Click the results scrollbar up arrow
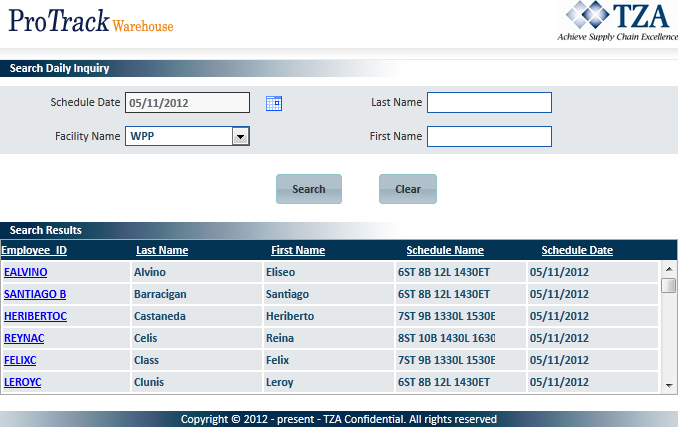This screenshot has height=427, width=678. coord(669,269)
